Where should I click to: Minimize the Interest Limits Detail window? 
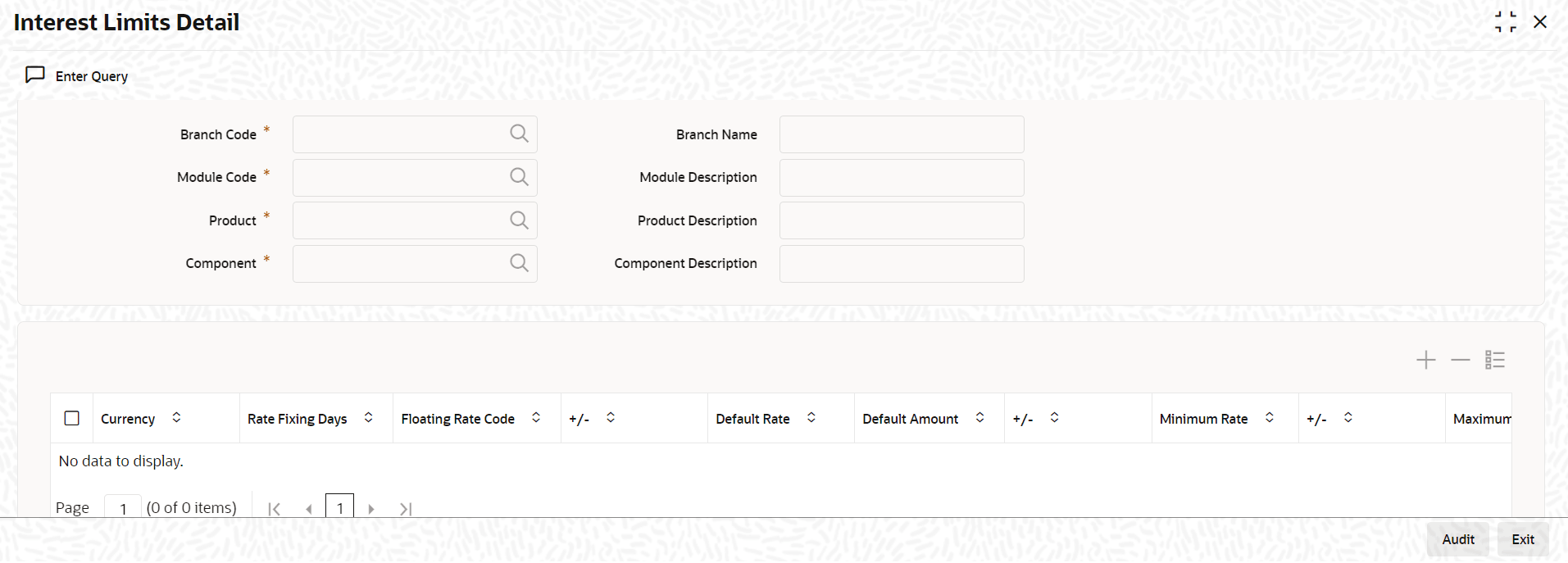pos(1506,22)
